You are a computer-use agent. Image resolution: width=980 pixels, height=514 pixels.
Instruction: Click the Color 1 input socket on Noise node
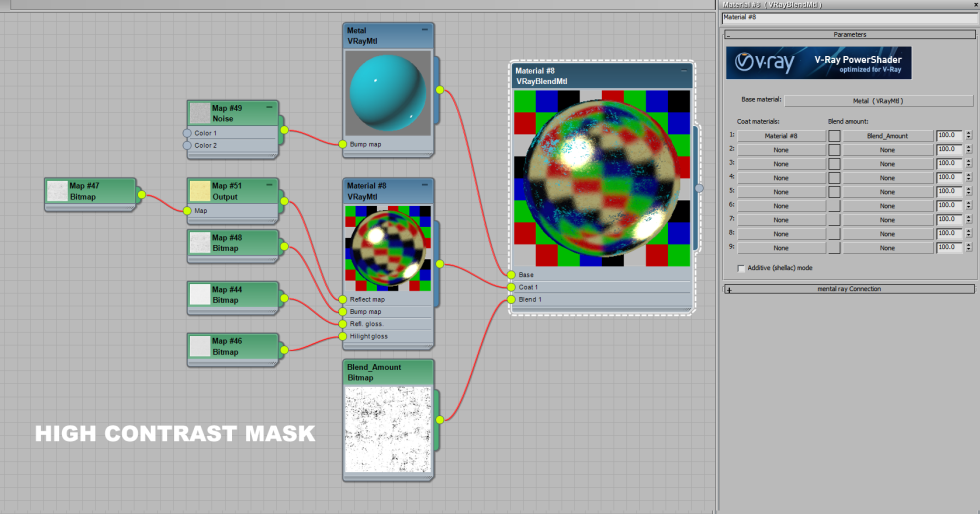click(x=187, y=133)
